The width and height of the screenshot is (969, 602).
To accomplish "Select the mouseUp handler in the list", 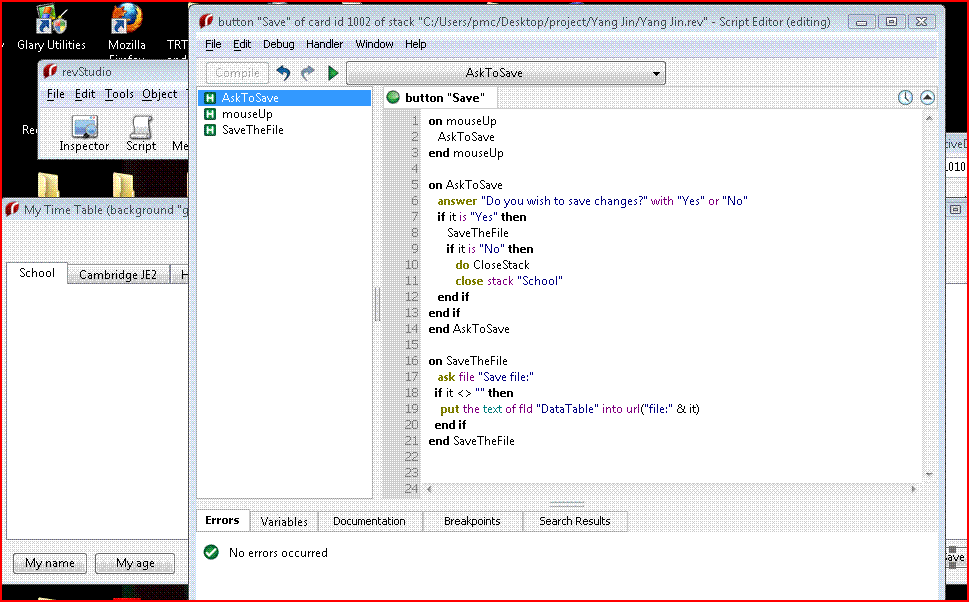I will 247,114.
